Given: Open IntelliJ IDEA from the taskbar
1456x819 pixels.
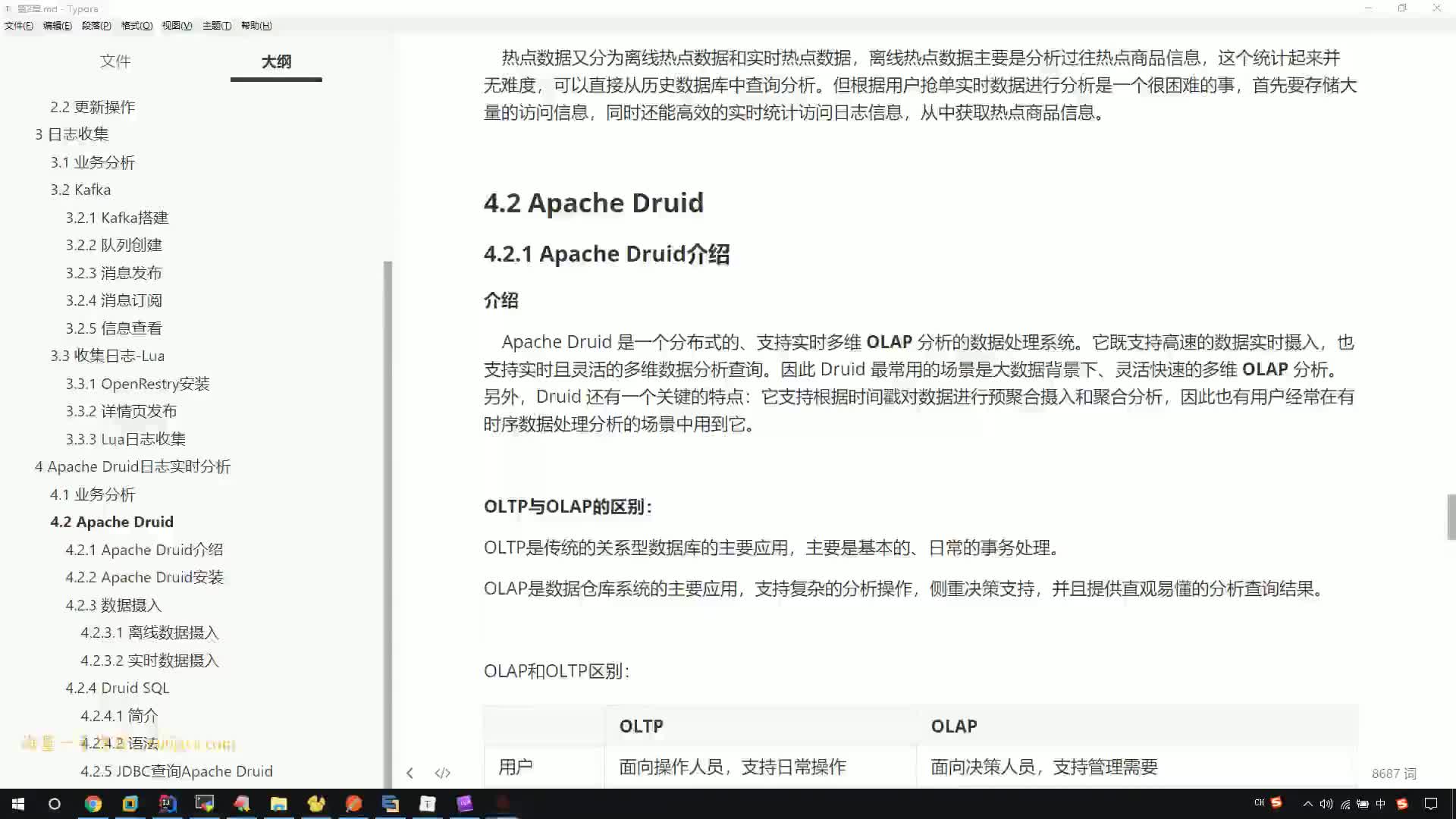Looking at the screenshot, I should click(x=168, y=804).
